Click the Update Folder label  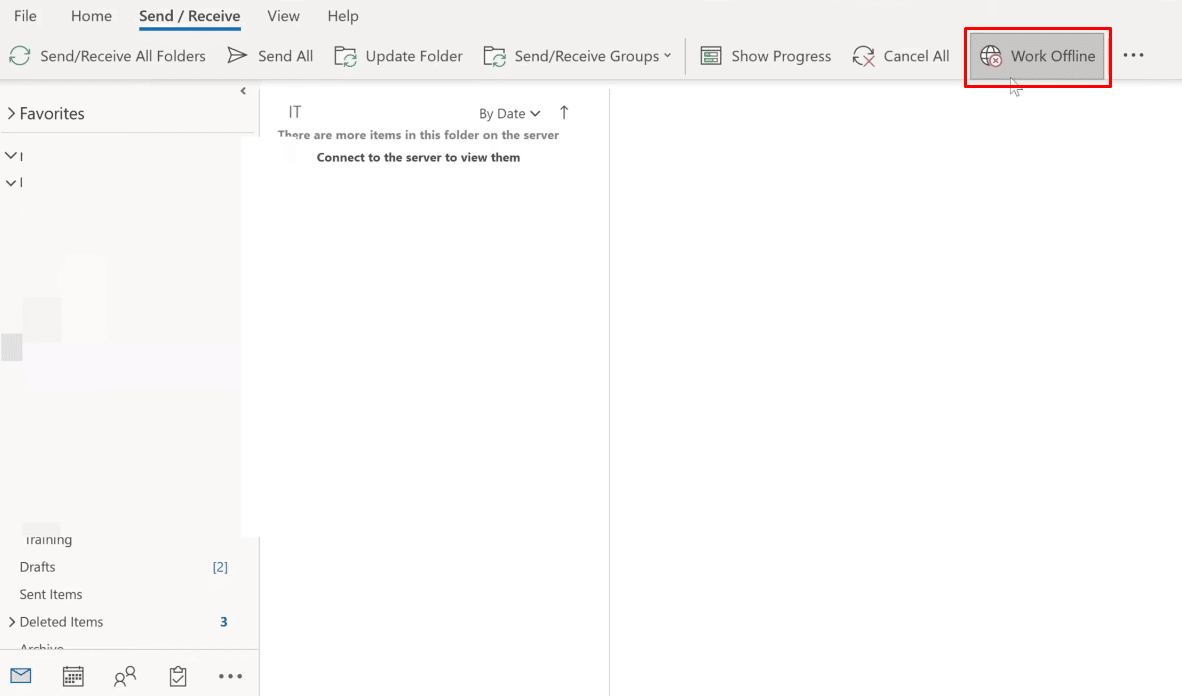pos(414,56)
